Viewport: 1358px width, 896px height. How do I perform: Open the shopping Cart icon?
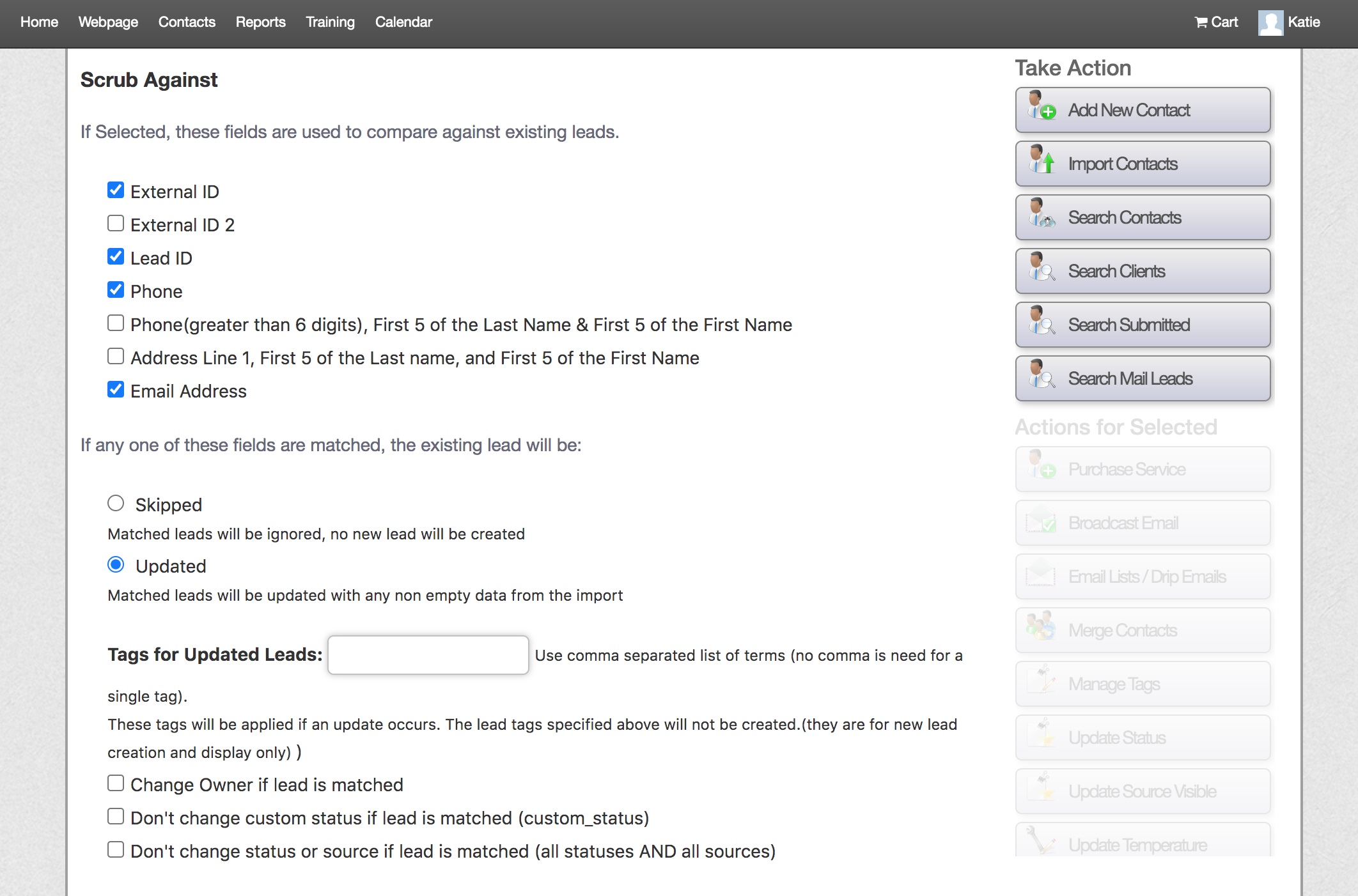pos(1201,22)
